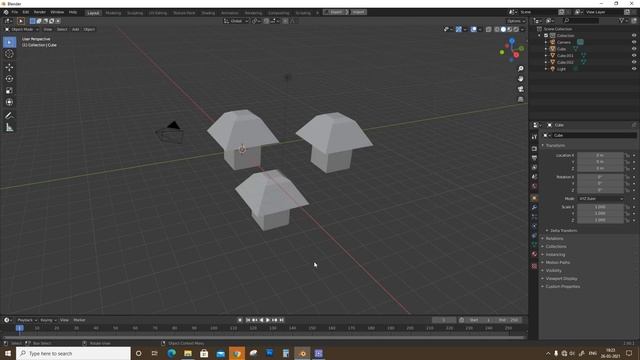
Task: Open the viewport Add menu
Action: tap(76, 29)
